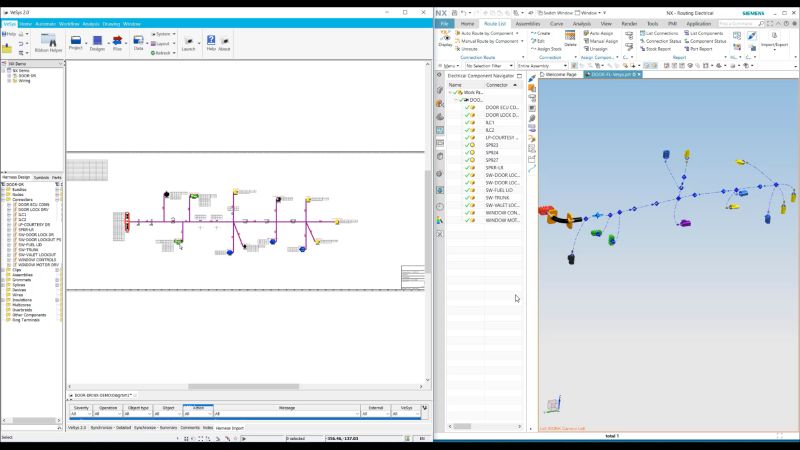
Task: Click Component Status in NX Report group
Action: [705, 41]
